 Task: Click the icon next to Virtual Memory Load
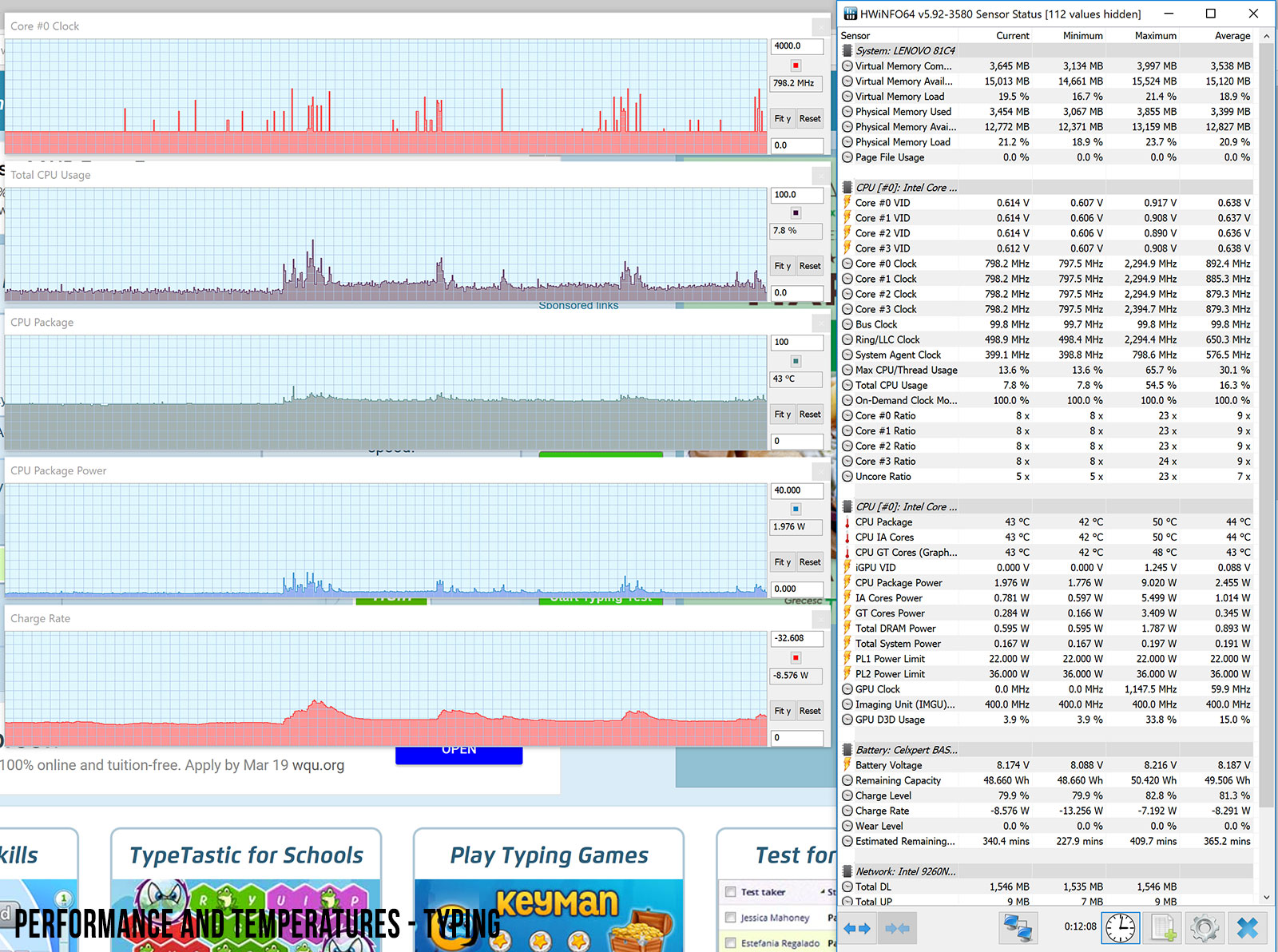point(847,97)
